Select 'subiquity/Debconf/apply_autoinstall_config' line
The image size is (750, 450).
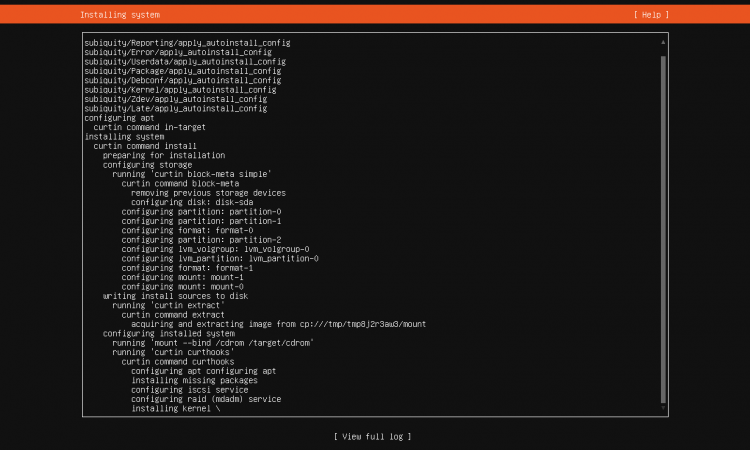click(x=183, y=80)
